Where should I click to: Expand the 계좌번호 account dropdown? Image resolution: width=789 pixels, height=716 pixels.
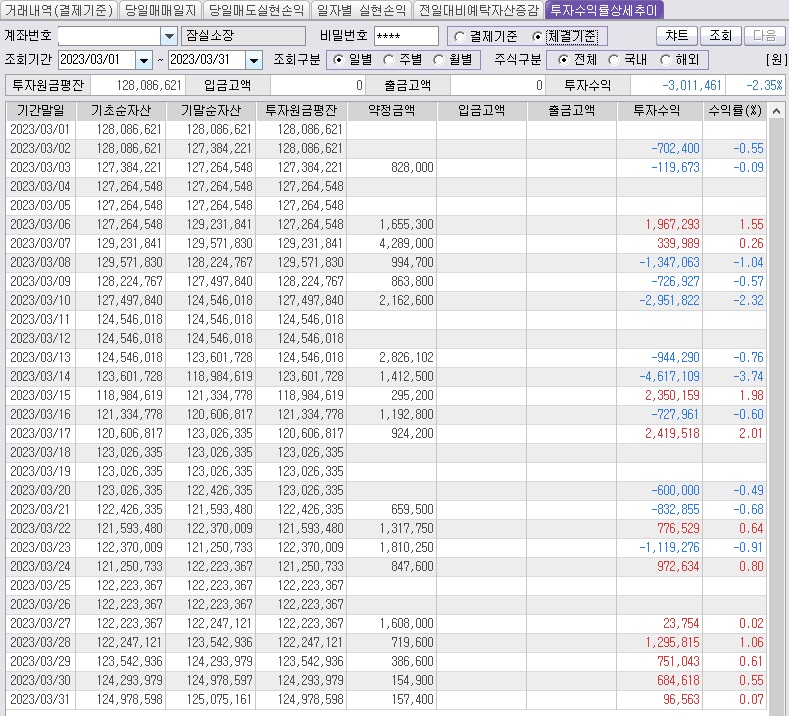[x=169, y=37]
